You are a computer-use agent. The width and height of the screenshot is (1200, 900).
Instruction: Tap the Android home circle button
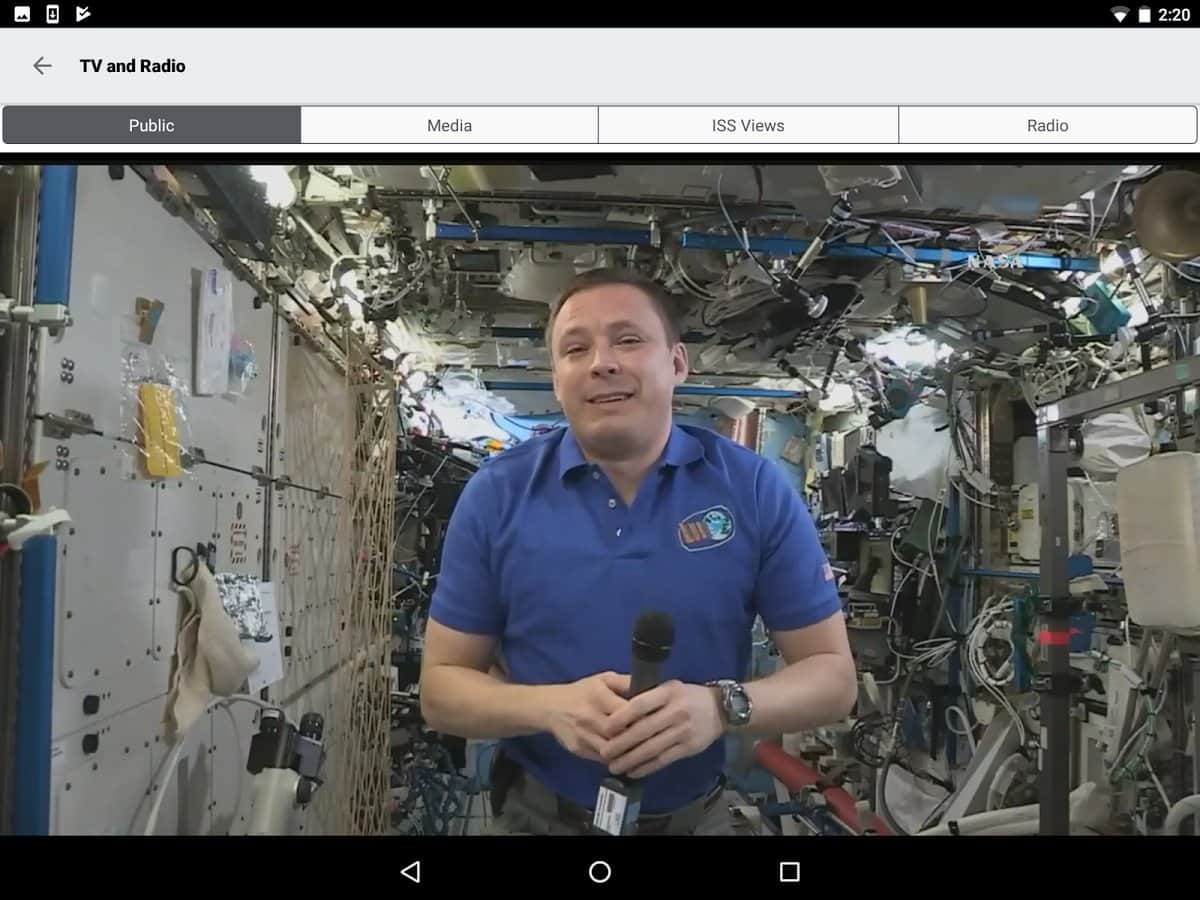(600, 872)
